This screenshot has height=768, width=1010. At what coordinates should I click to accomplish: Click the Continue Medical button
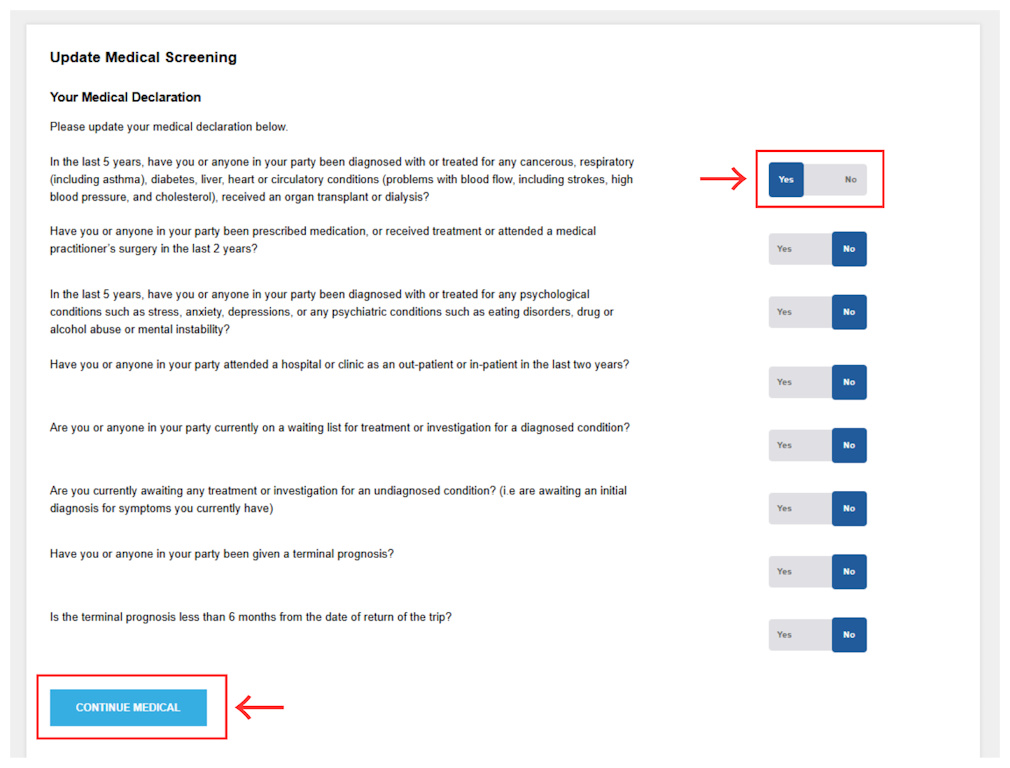click(x=128, y=707)
